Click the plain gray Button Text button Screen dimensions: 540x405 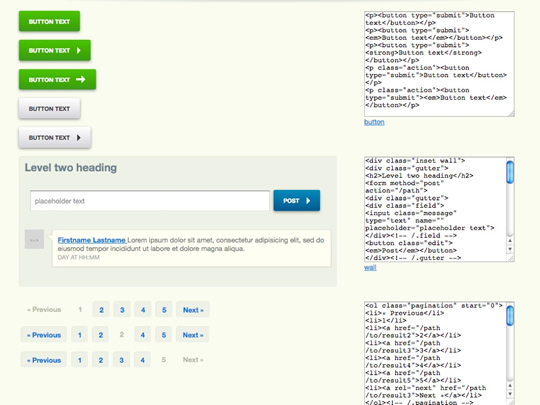pyautogui.click(x=49, y=108)
